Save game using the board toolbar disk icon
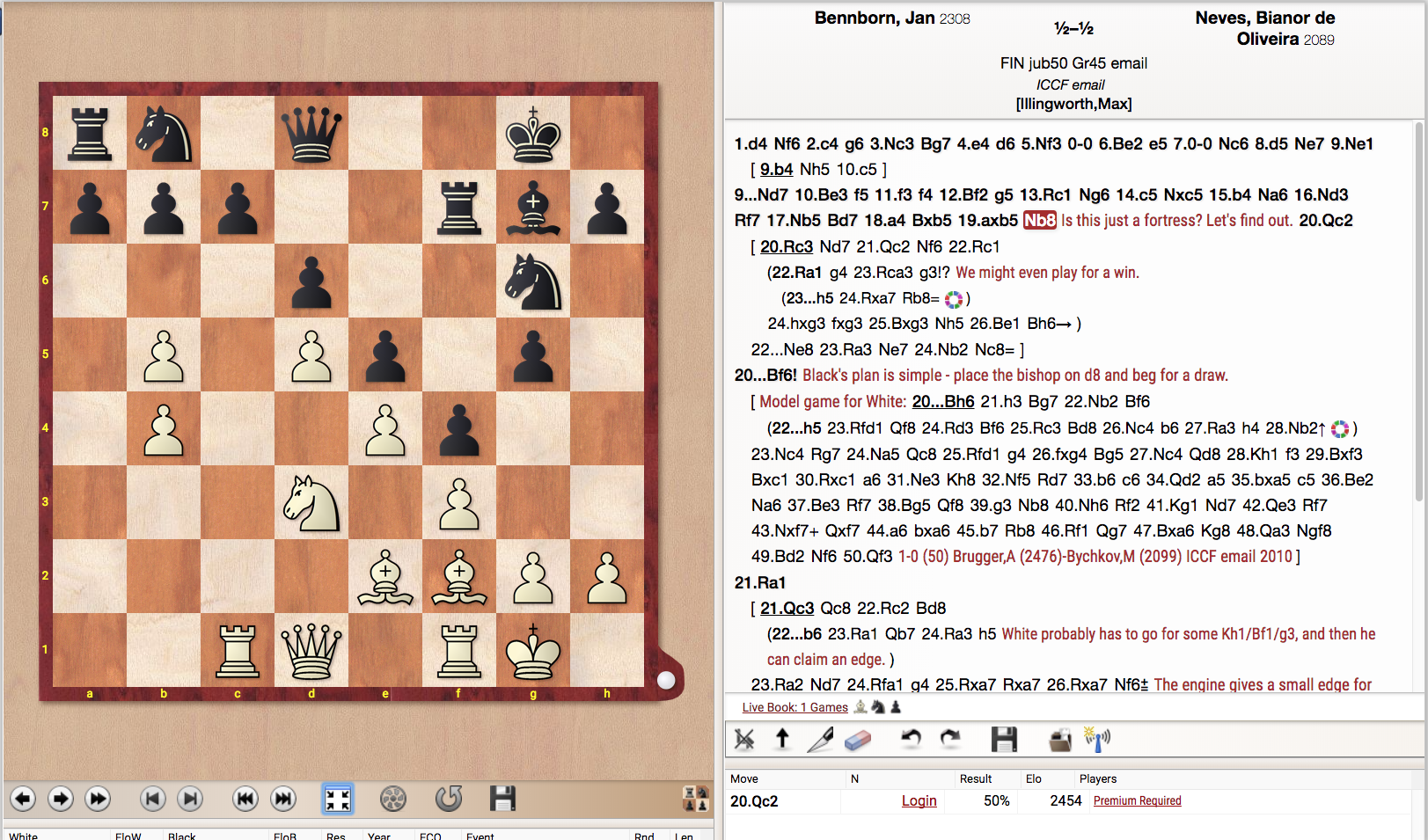1428x840 pixels. [502, 799]
